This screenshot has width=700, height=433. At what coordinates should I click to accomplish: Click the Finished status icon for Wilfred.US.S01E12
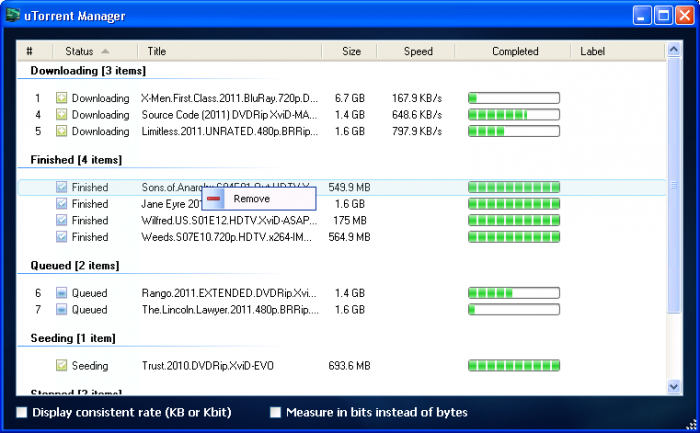[x=61, y=220]
